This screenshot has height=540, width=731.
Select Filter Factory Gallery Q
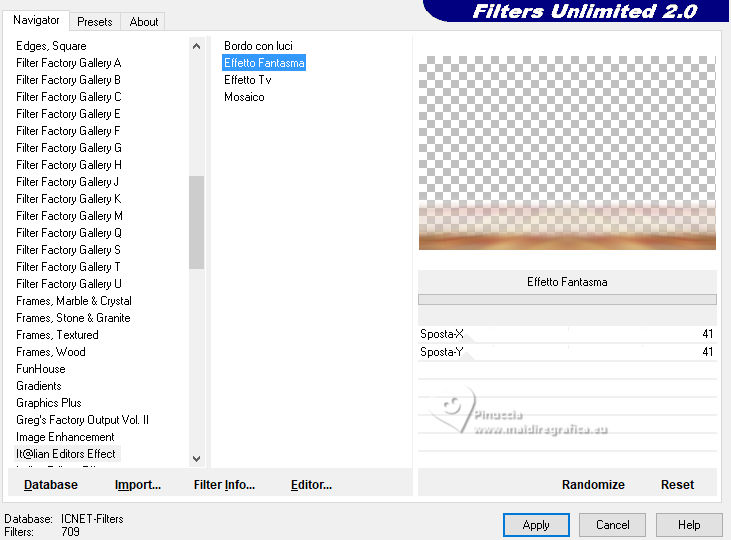click(x=69, y=233)
